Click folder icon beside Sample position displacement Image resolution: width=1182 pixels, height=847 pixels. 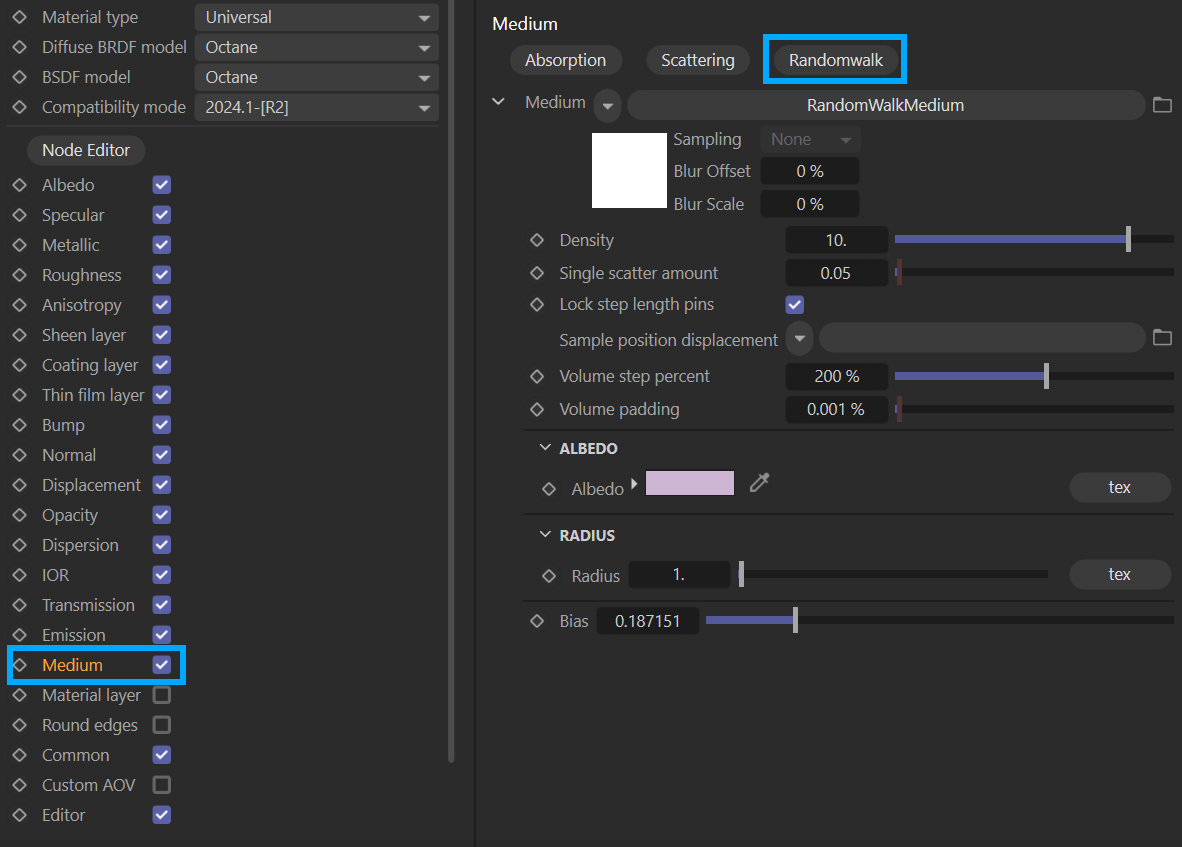(1161, 338)
